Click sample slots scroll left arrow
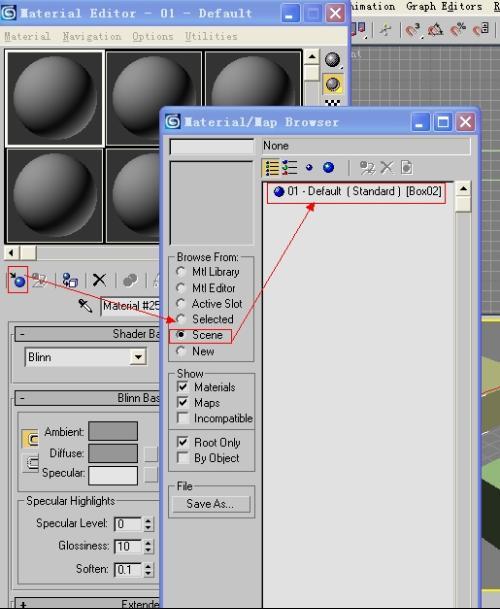The height and width of the screenshot is (609, 500). [12, 253]
